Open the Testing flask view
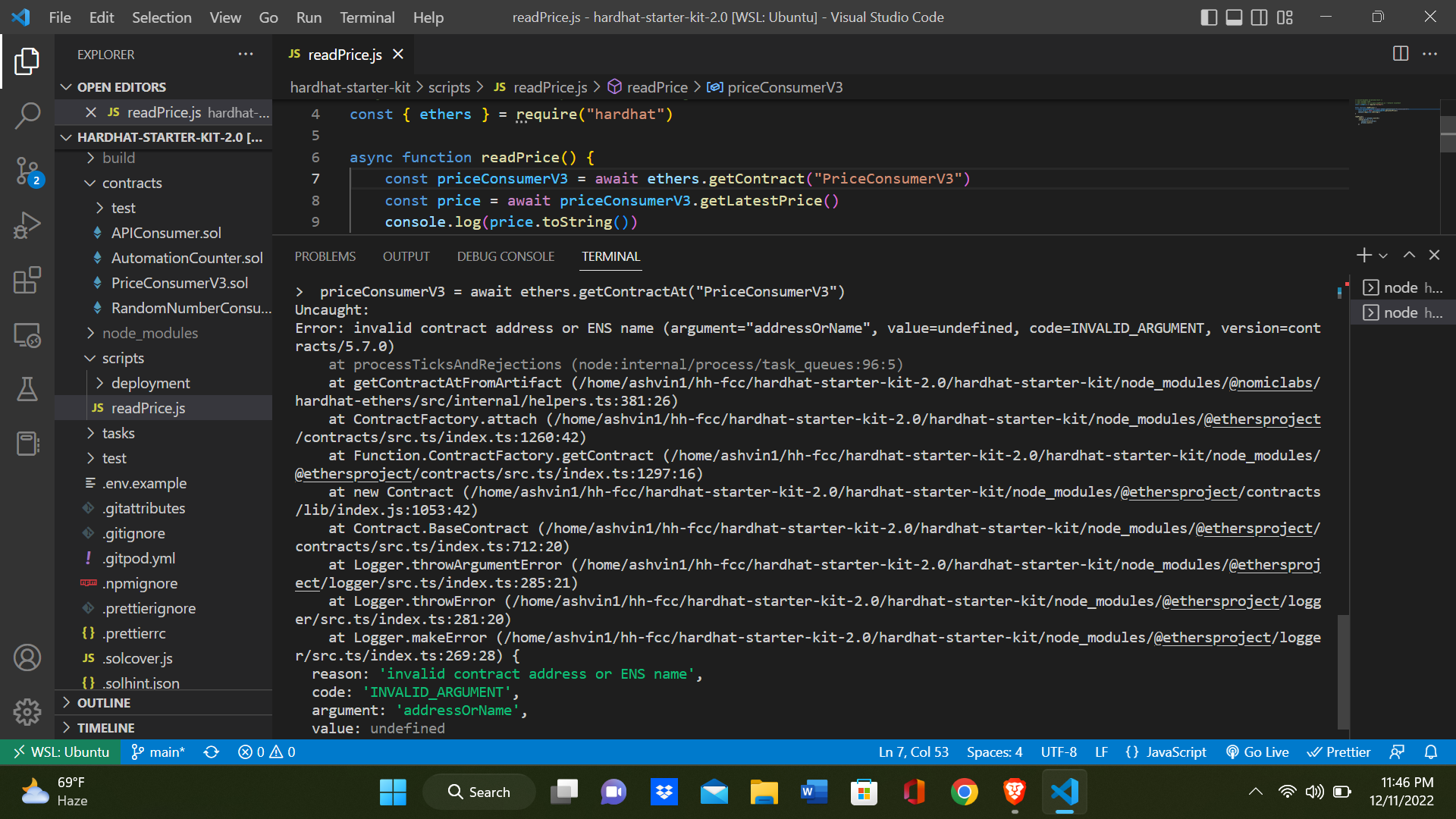1456x819 pixels. click(x=27, y=389)
